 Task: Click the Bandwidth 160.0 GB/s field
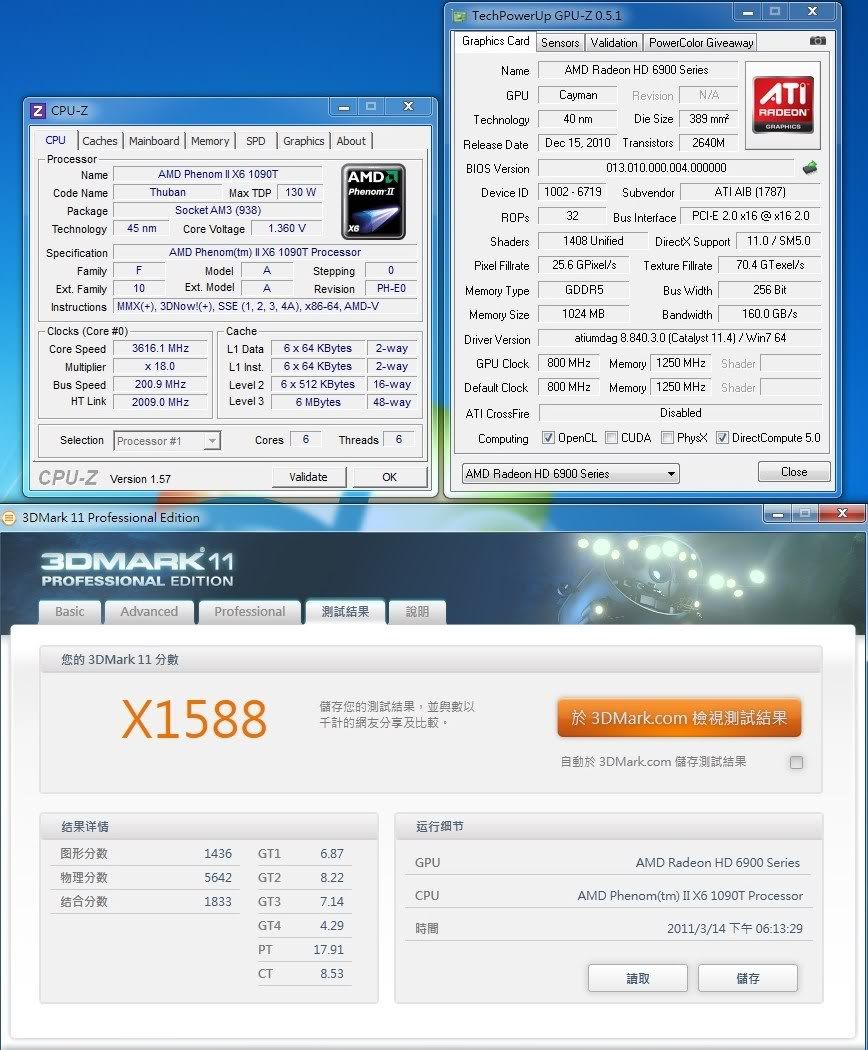(770, 314)
